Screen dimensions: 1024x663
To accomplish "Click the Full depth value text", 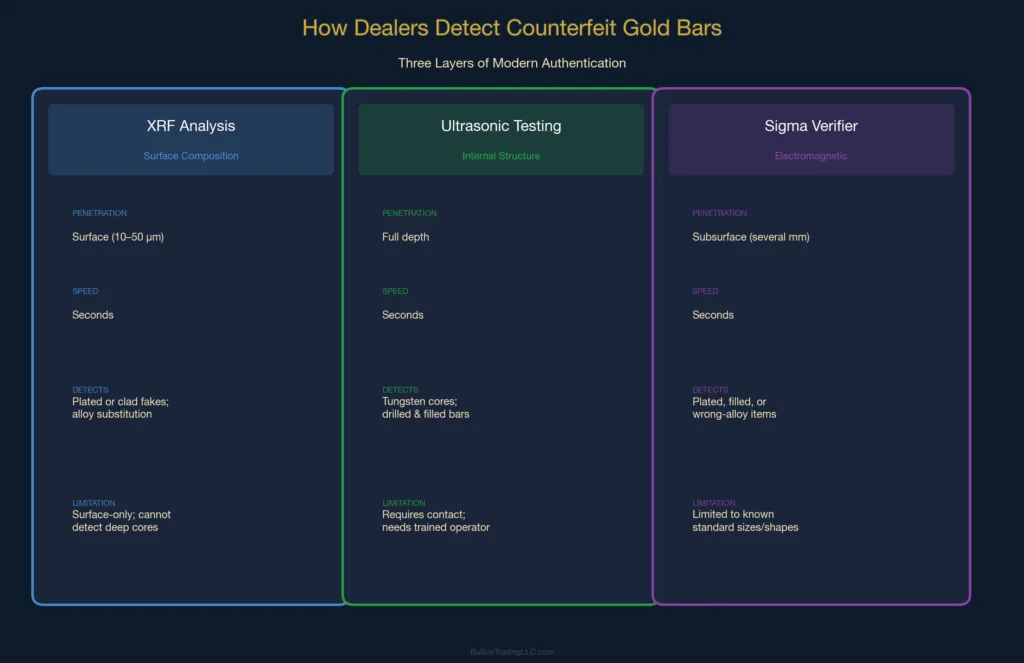I will coord(406,237).
